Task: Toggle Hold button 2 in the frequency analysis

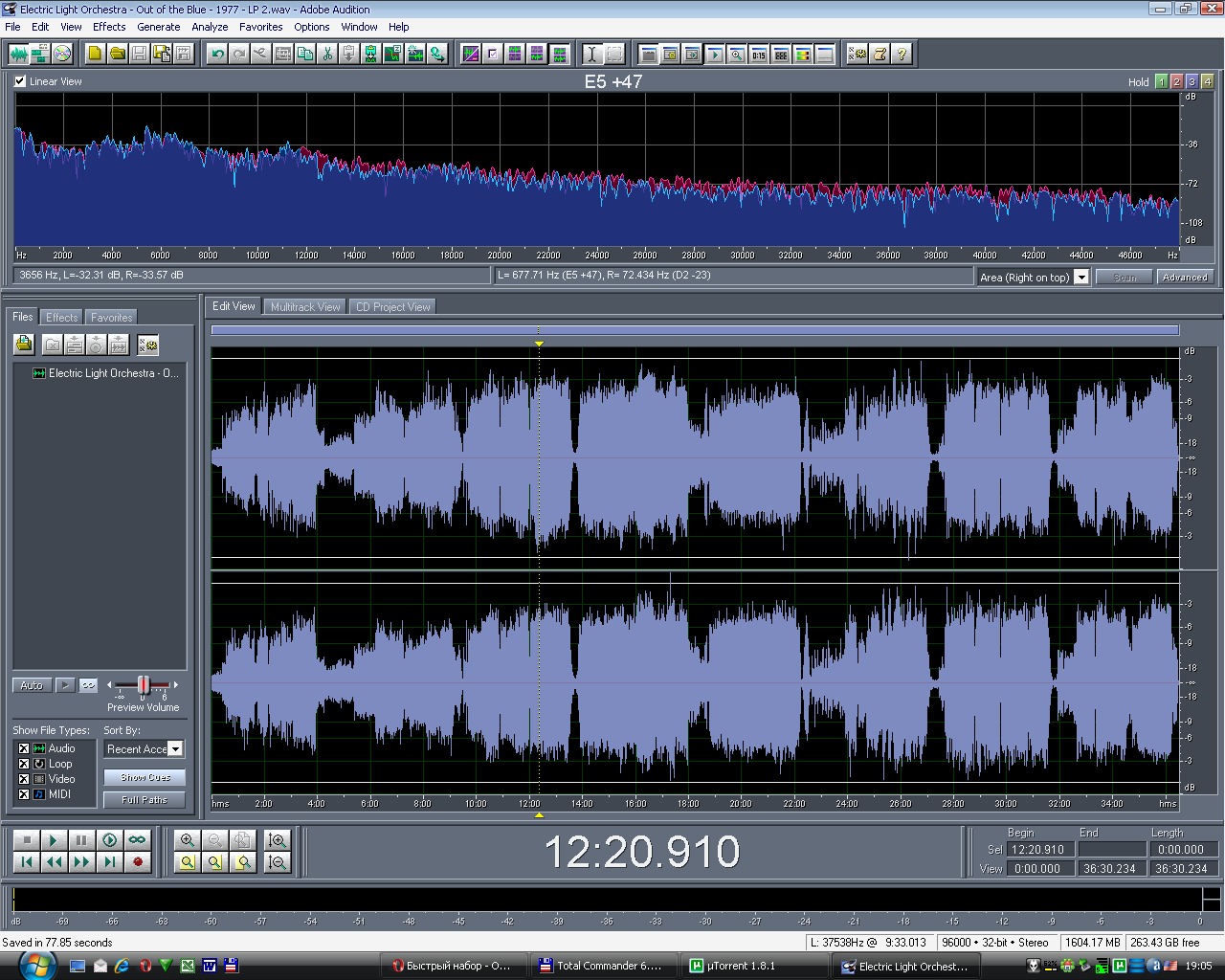Action: (1176, 81)
